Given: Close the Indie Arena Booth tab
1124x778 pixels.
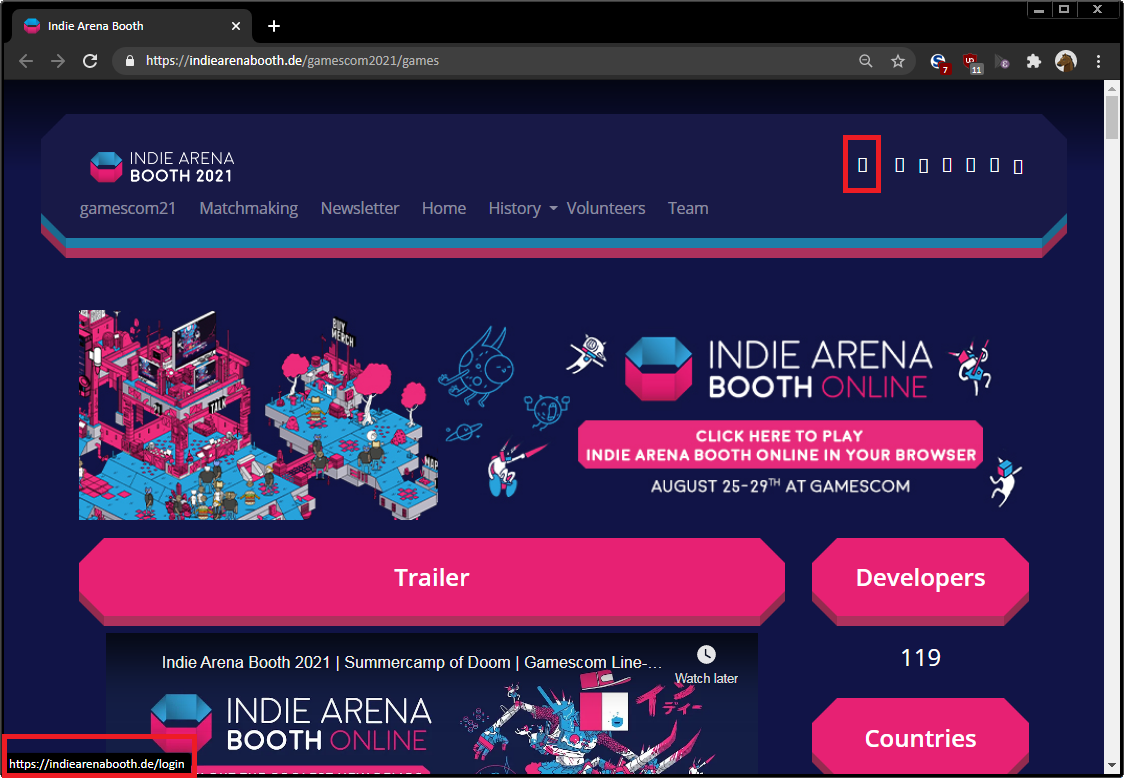Looking at the screenshot, I should pyautogui.click(x=236, y=26).
